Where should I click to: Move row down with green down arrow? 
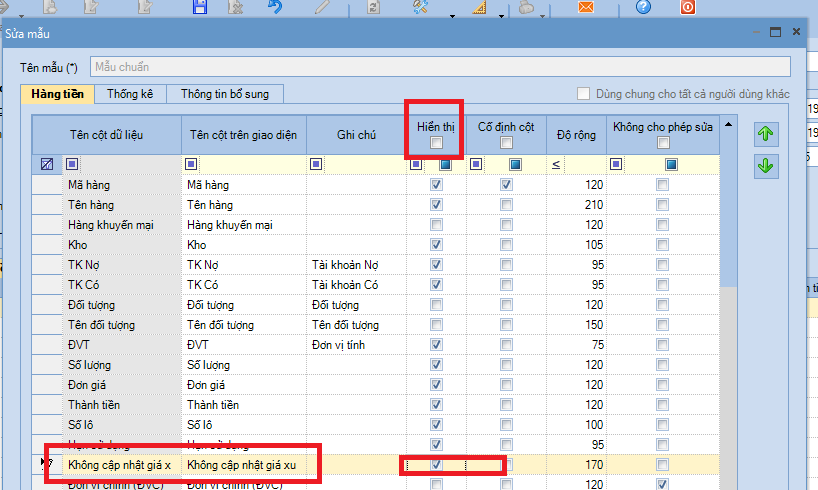pos(766,166)
